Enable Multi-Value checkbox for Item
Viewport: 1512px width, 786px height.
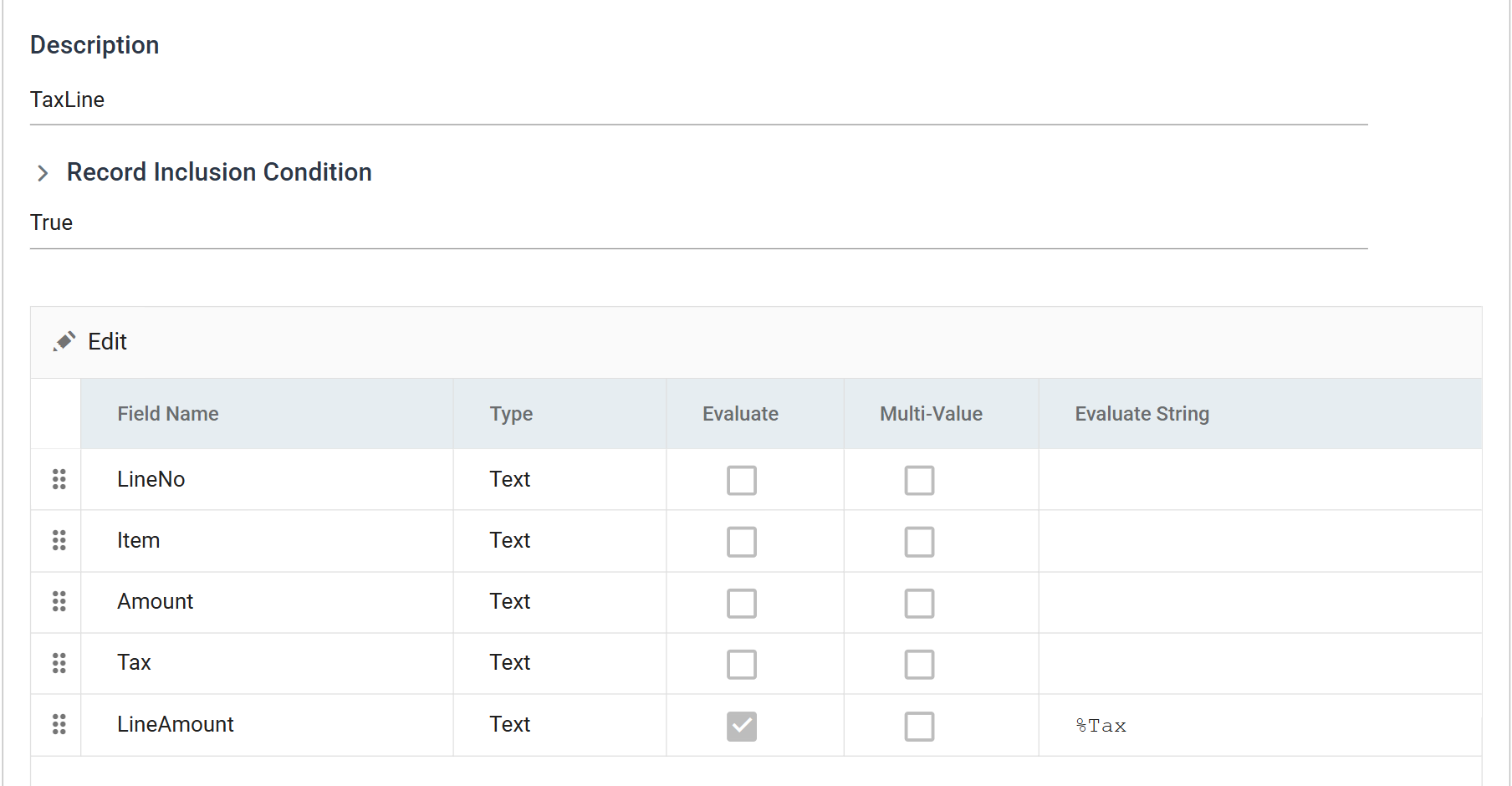pyautogui.click(x=919, y=542)
